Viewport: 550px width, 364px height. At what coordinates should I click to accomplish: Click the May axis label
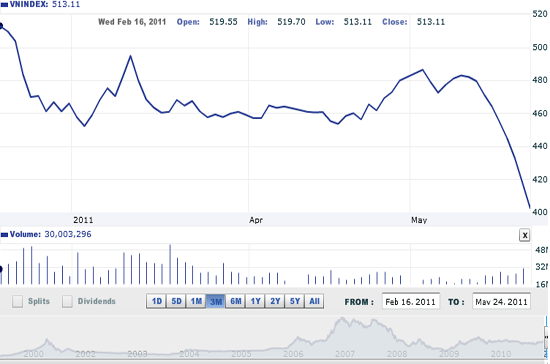click(x=419, y=220)
